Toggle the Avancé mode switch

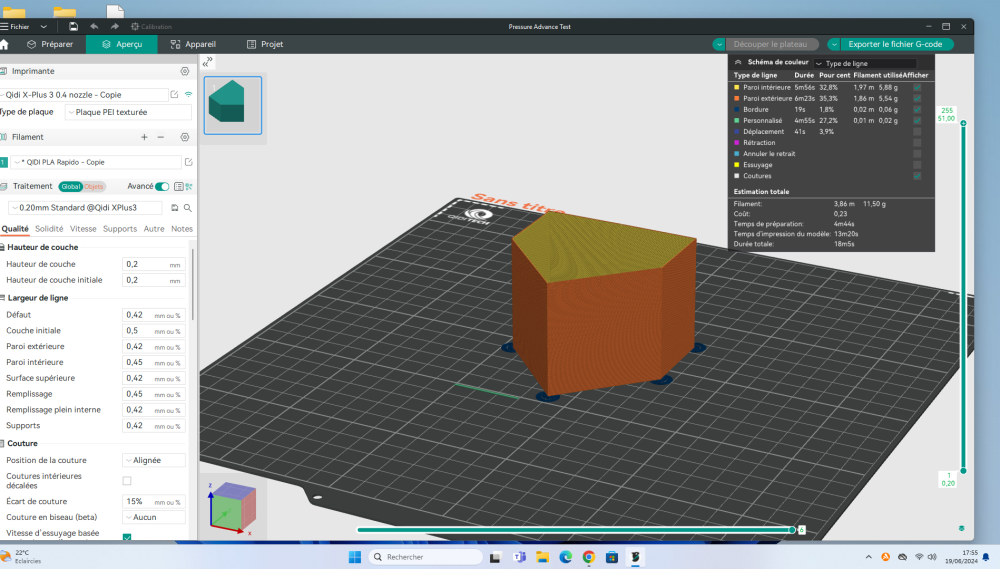(x=162, y=186)
